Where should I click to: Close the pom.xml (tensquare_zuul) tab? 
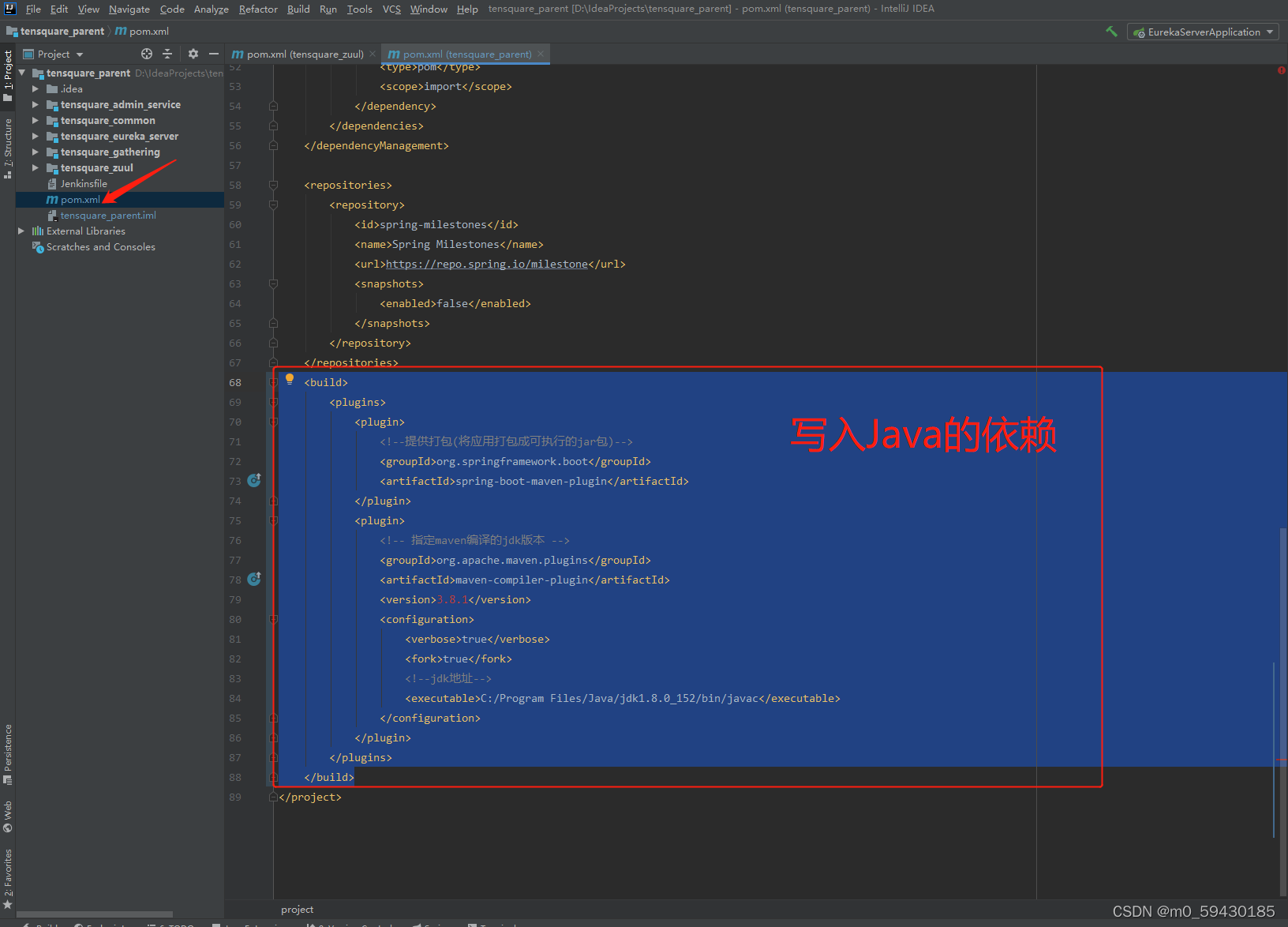[373, 54]
